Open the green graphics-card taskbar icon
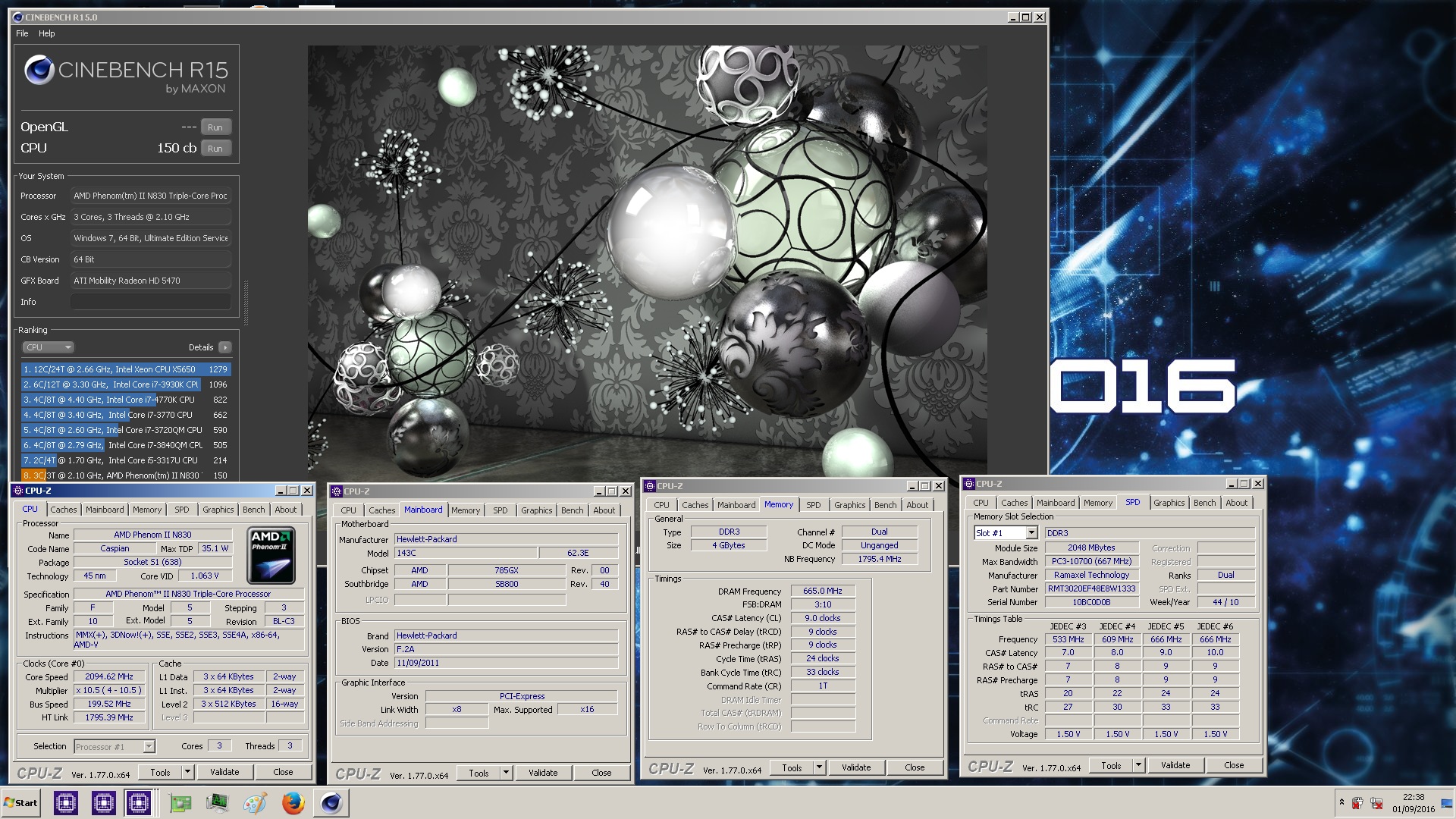1456x819 pixels. [x=180, y=802]
